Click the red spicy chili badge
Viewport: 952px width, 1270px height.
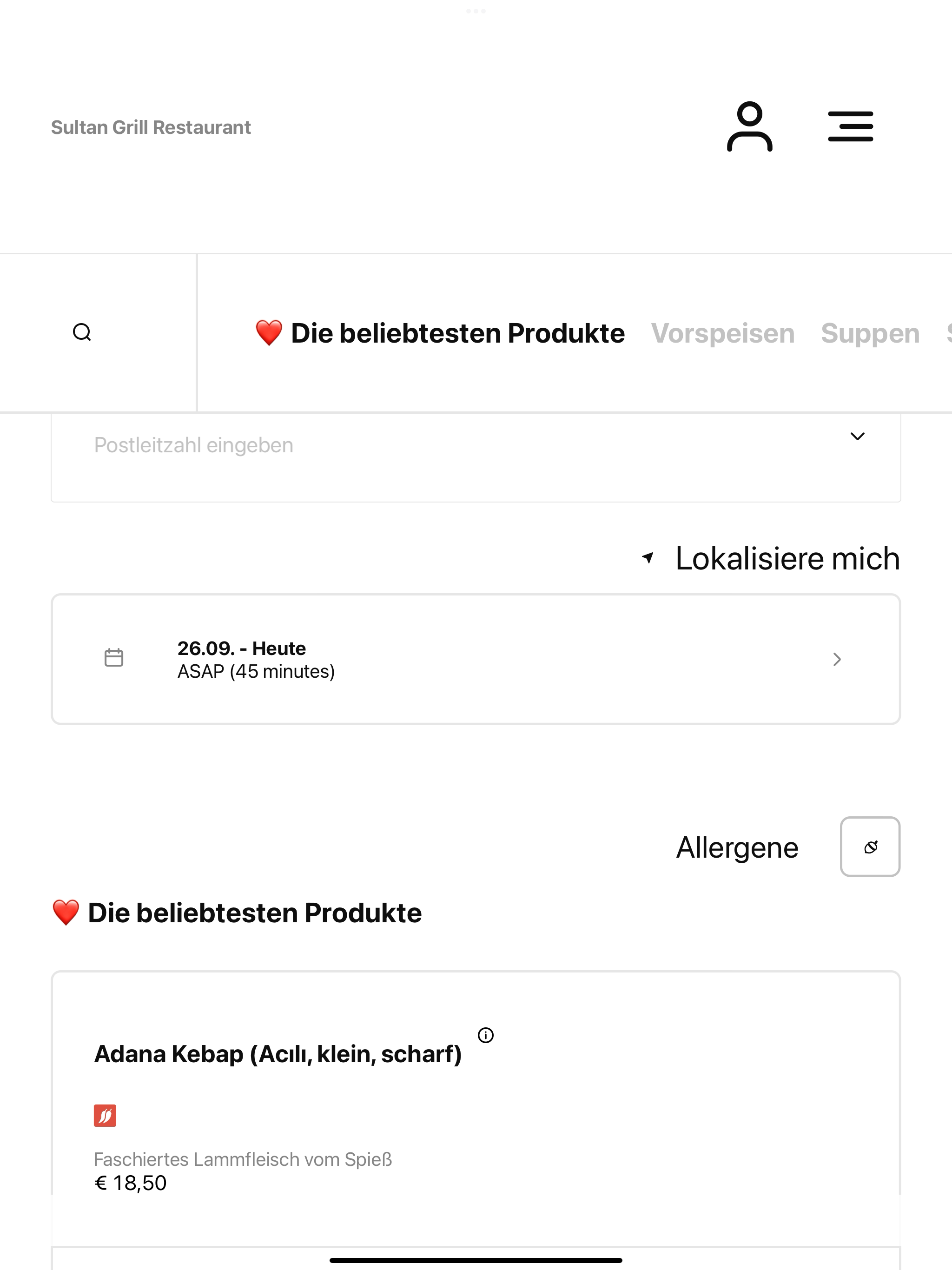pos(105,1116)
